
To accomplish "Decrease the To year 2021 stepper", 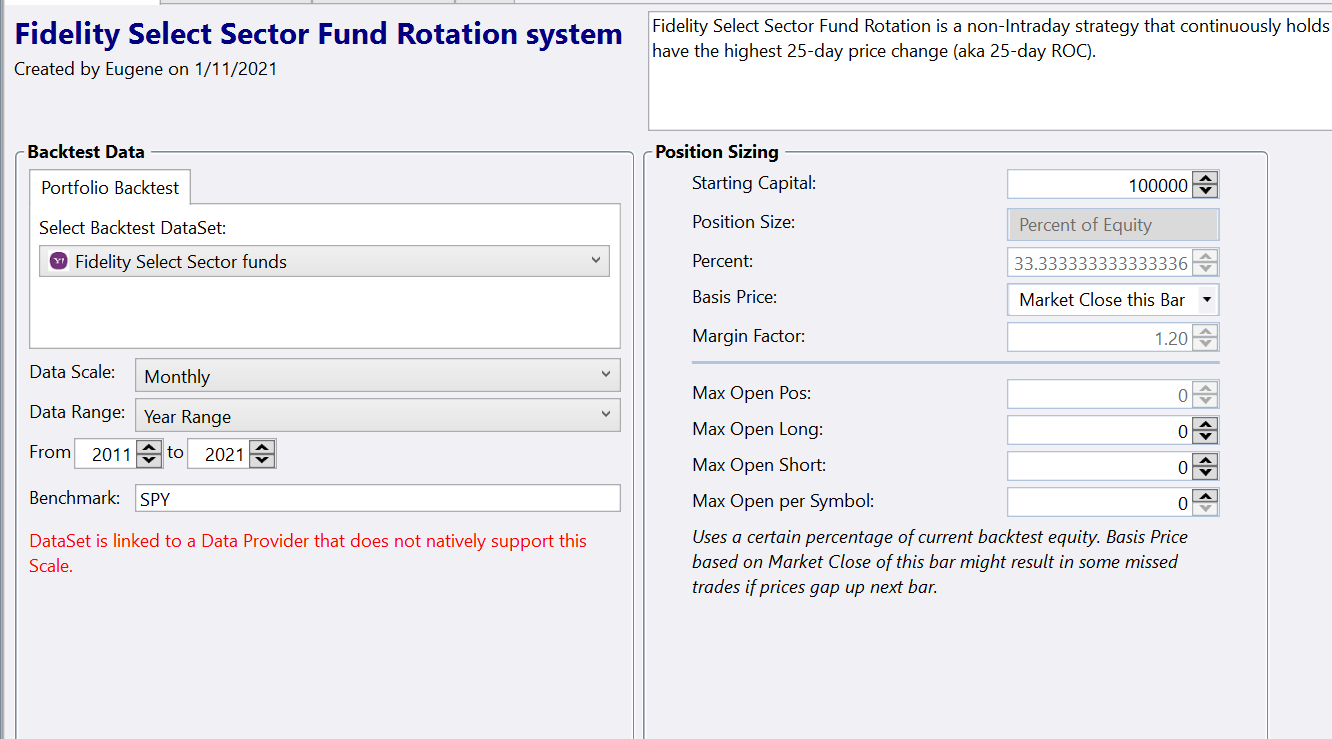I will pos(262,460).
